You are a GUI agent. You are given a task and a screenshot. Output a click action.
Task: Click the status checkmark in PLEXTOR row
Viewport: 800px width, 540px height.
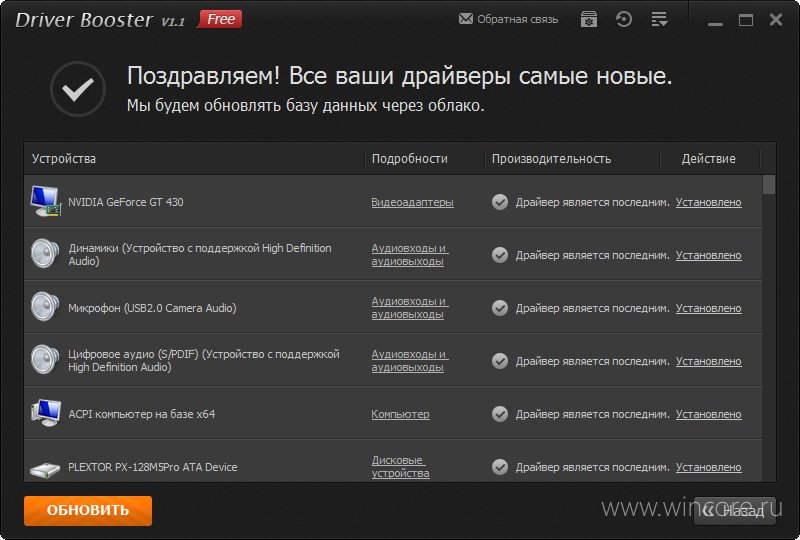pyautogui.click(x=500, y=468)
